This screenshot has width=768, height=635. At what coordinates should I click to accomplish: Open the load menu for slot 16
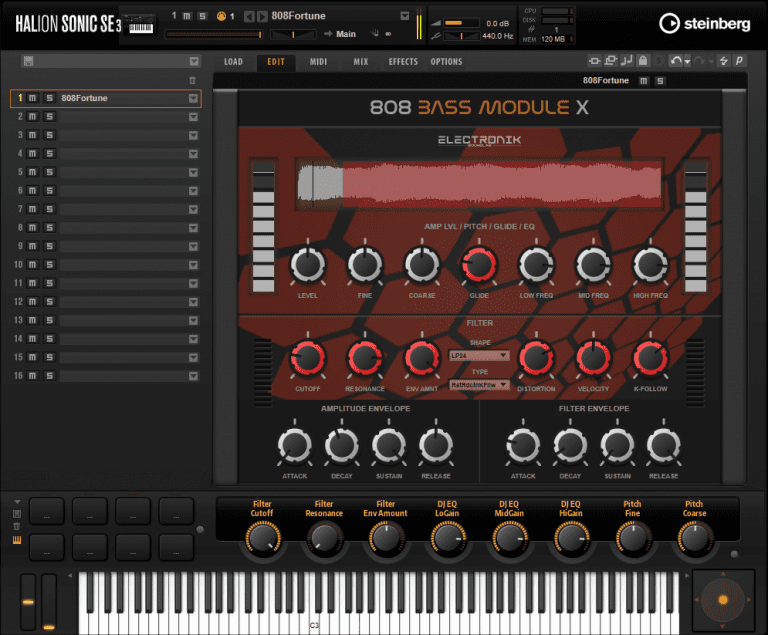(x=193, y=376)
